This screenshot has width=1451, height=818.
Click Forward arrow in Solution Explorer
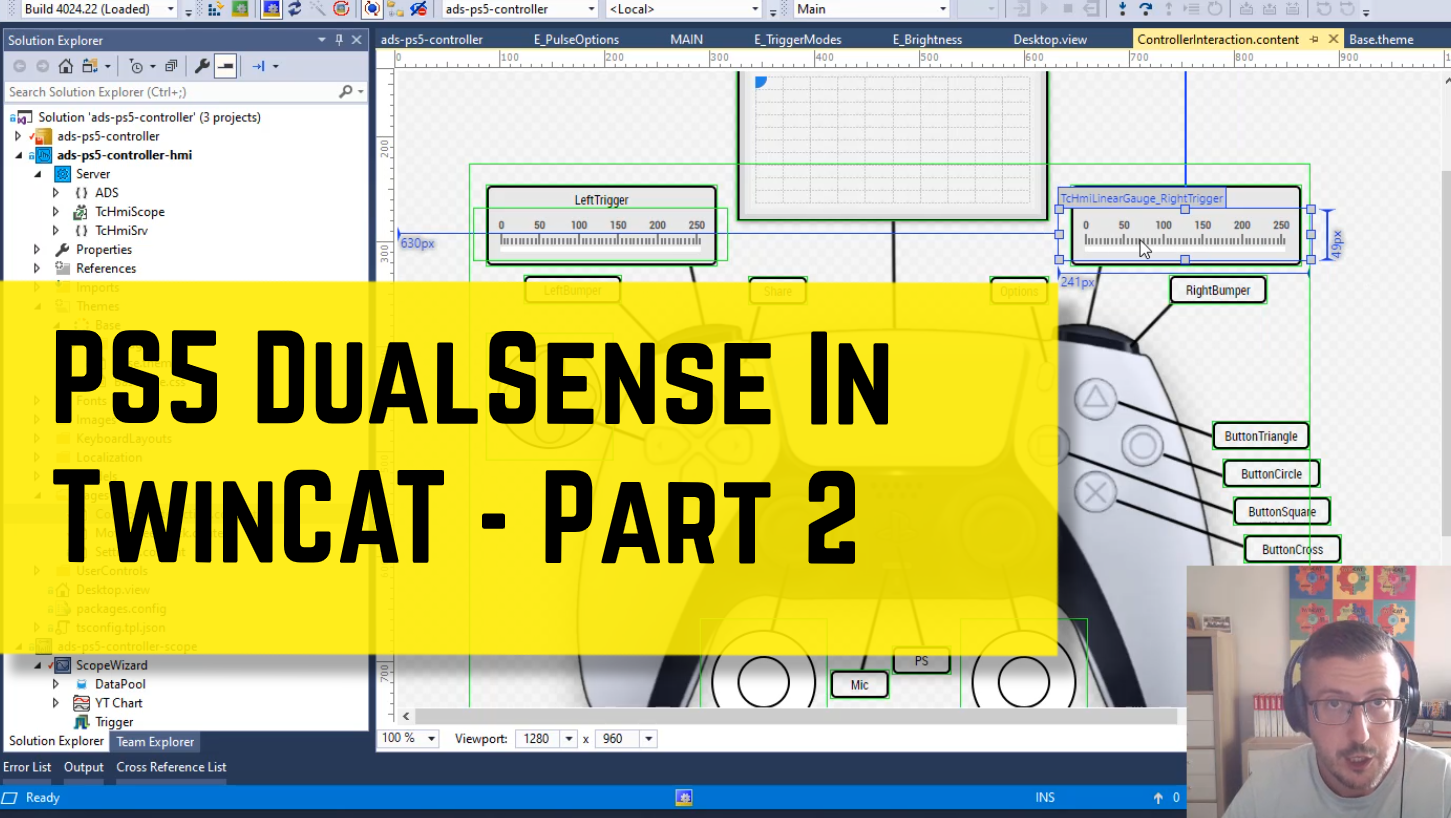point(42,66)
